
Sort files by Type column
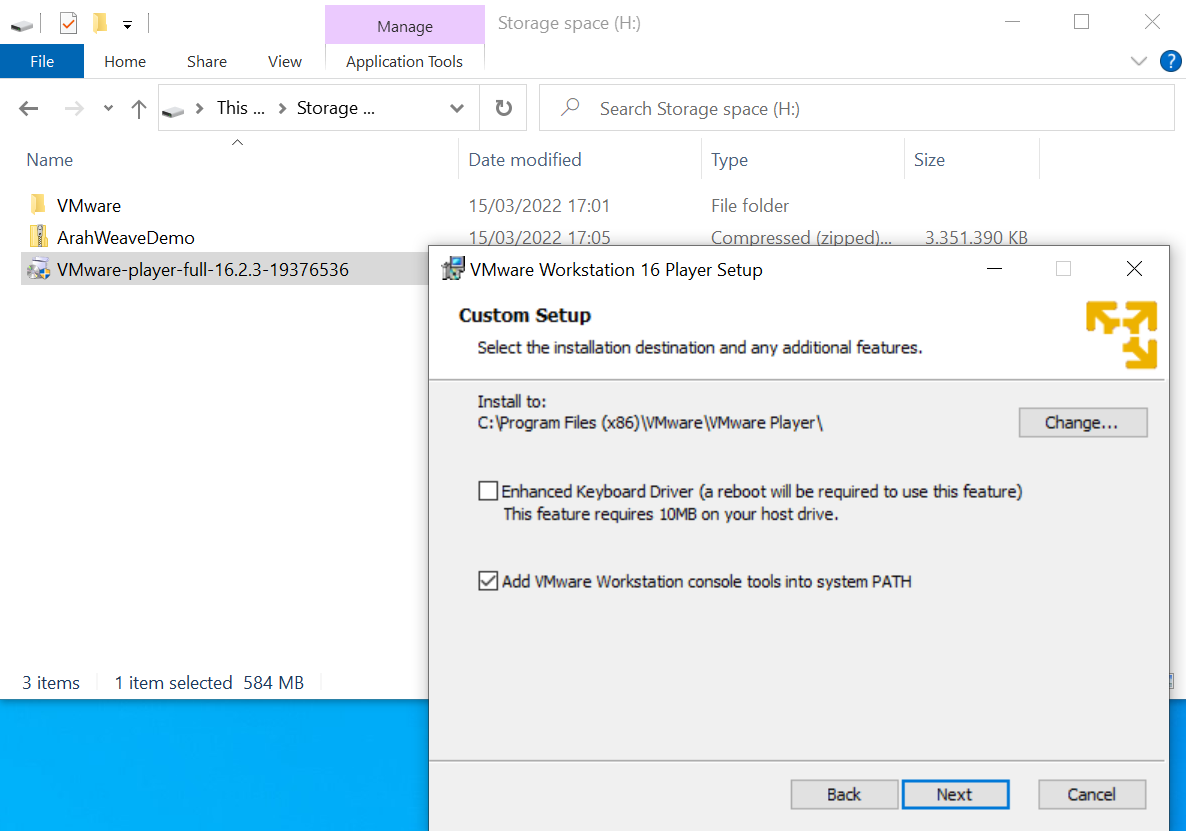point(729,160)
